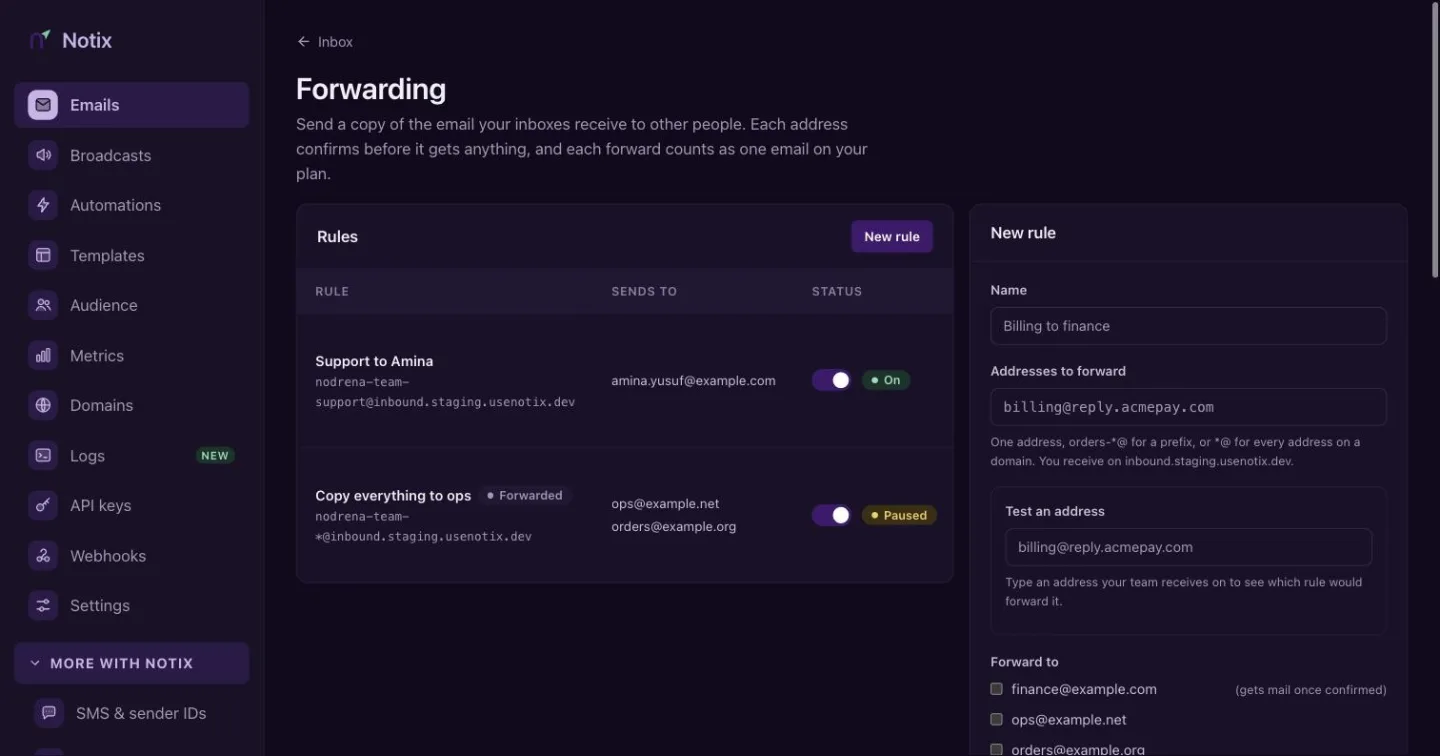Click the New rule button

892,237
